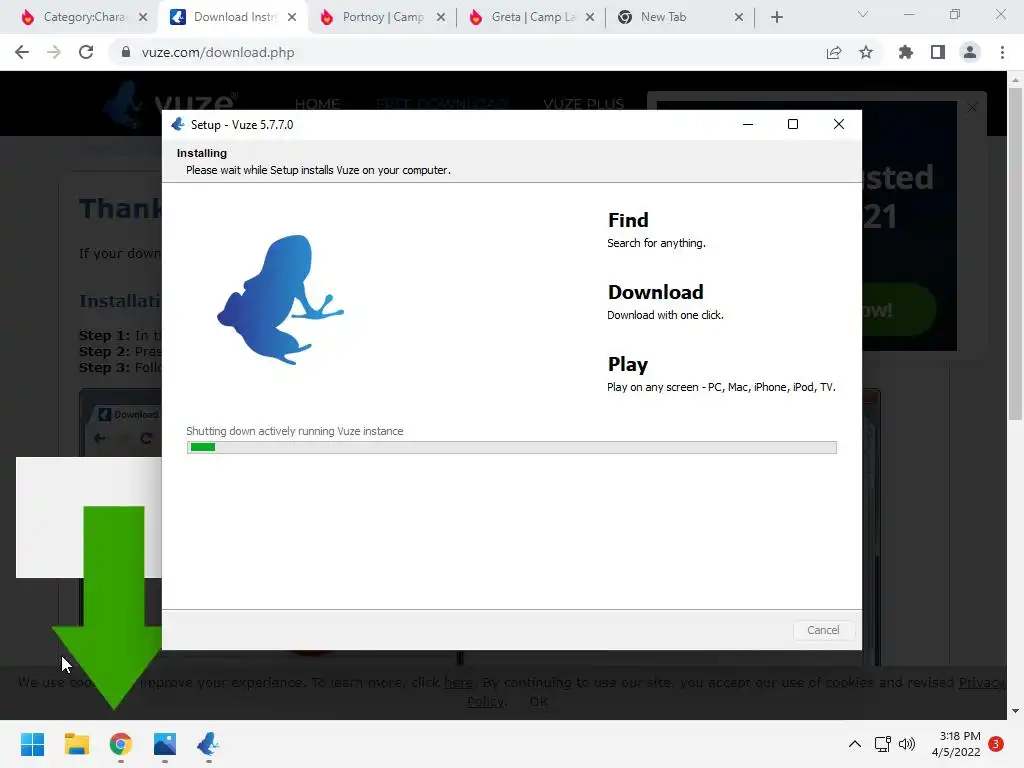Open the VUZE PLUS menu on website
Screen dimensions: 1024x768
point(584,104)
